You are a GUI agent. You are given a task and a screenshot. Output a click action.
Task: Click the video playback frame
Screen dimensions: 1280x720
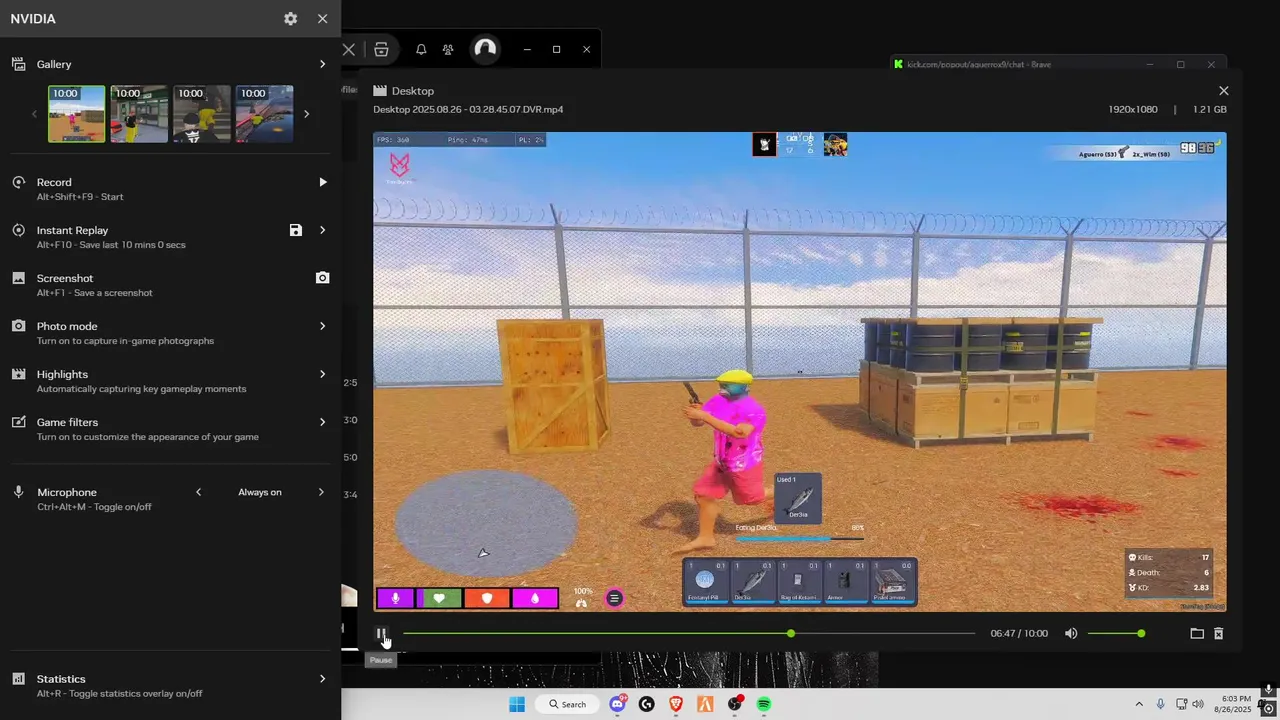click(800, 372)
